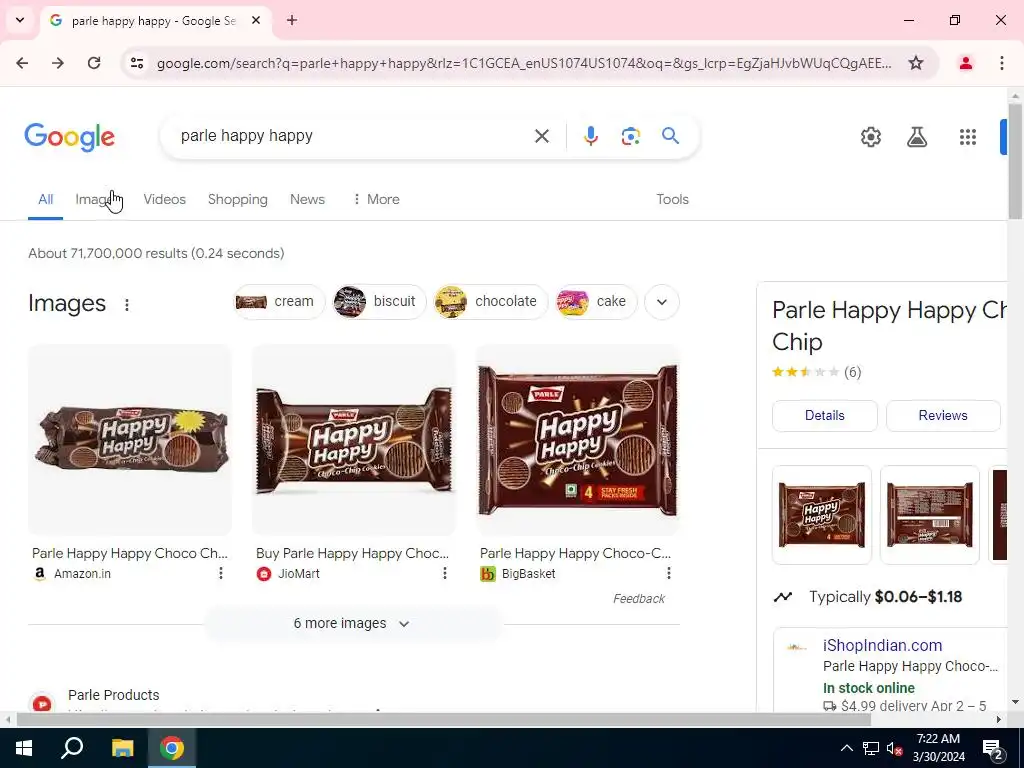Open Search Labs flask icon

point(917,137)
